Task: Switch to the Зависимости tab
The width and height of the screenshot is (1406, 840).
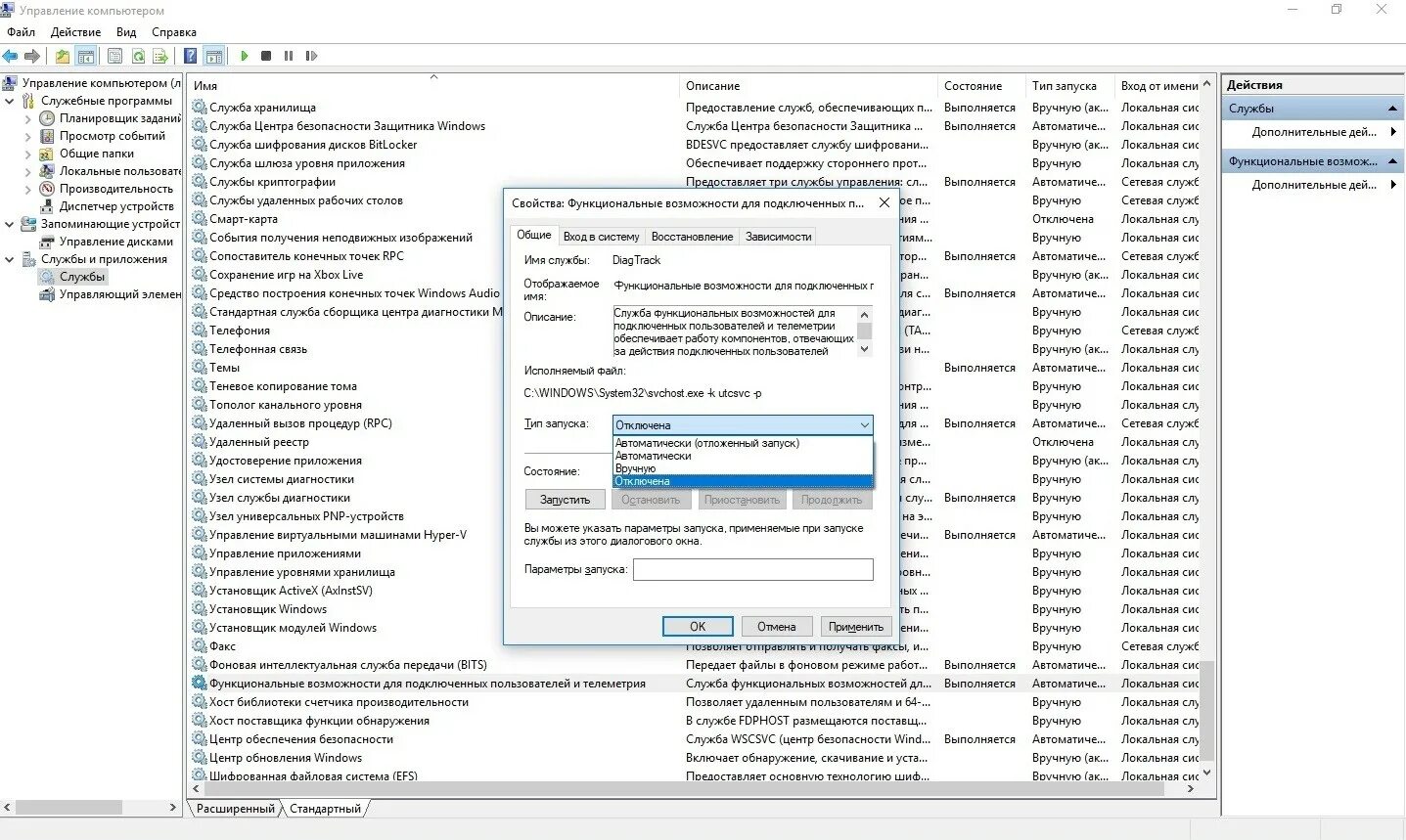Action: 779,237
